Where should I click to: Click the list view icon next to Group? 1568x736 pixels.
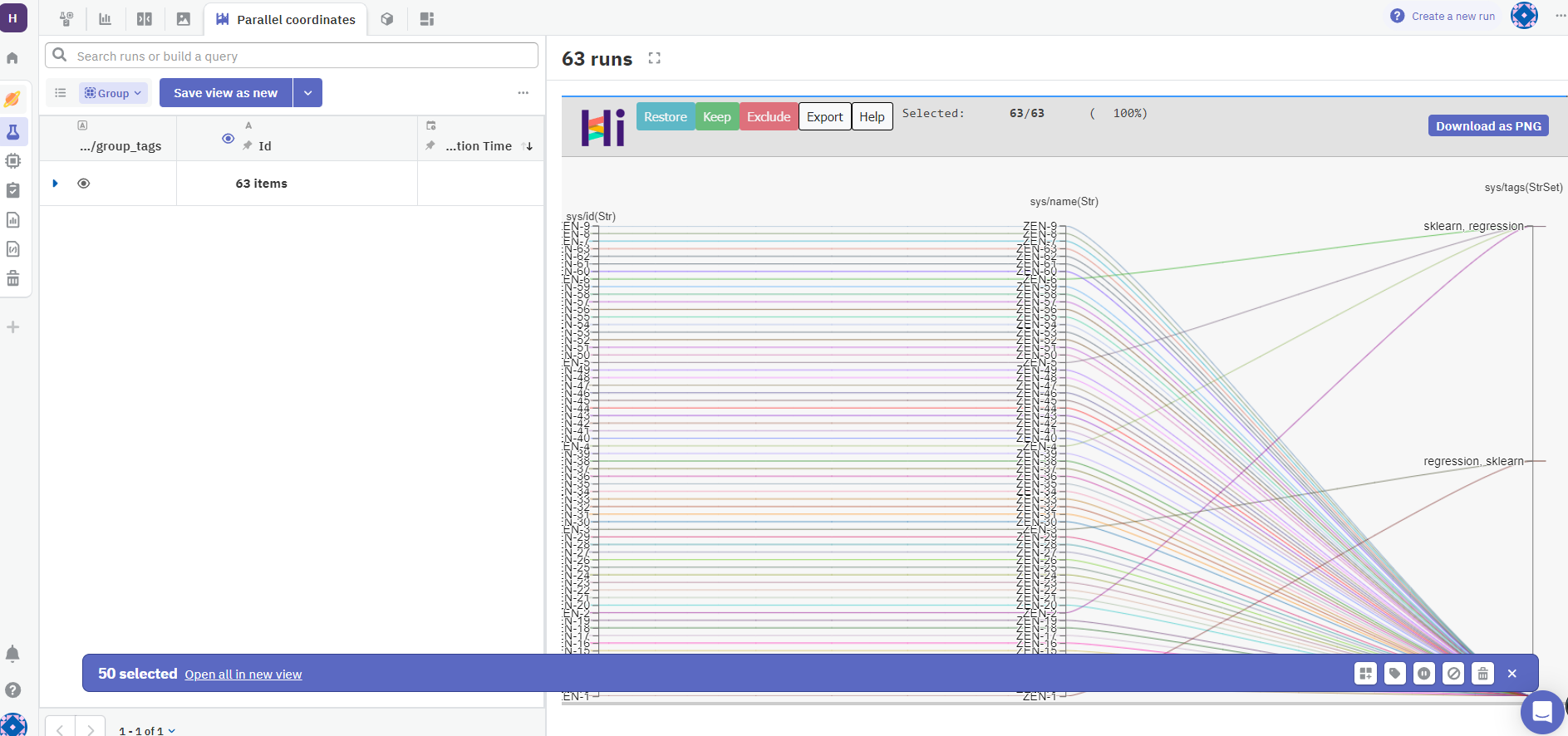(61, 93)
